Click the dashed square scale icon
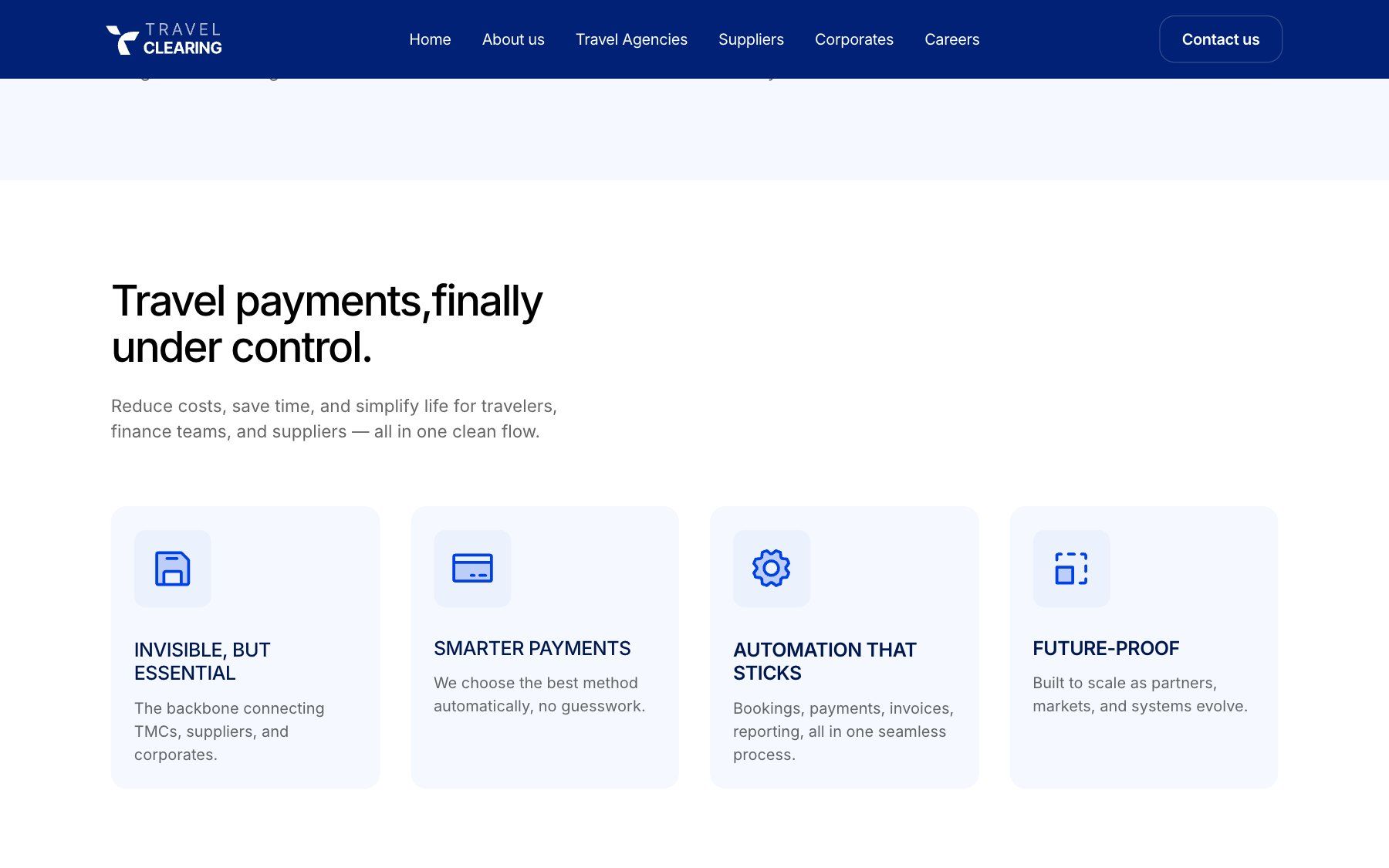Viewport: 1389px width, 868px height. pyautogui.click(x=1071, y=569)
